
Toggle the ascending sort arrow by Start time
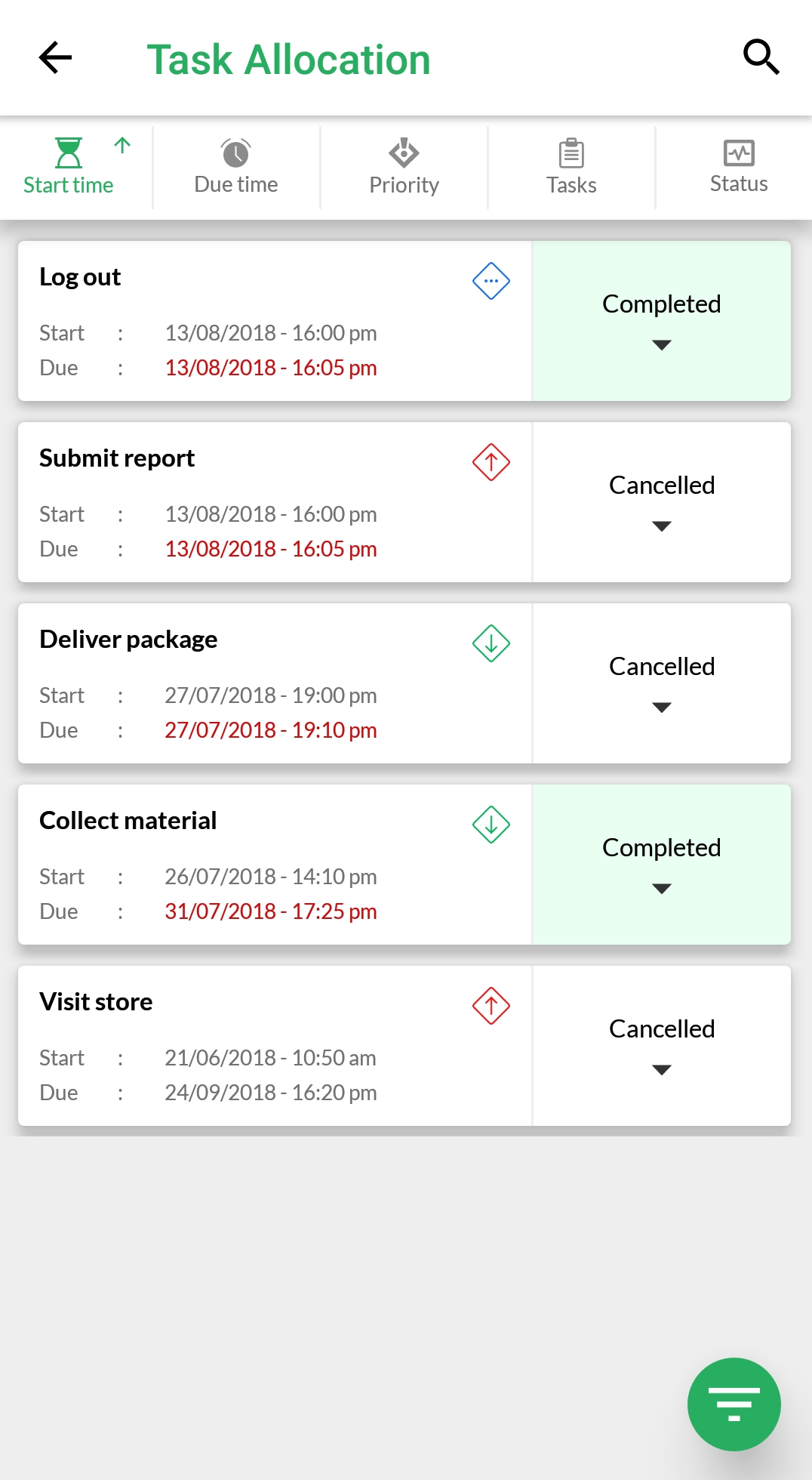pyautogui.click(x=122, y=145)
